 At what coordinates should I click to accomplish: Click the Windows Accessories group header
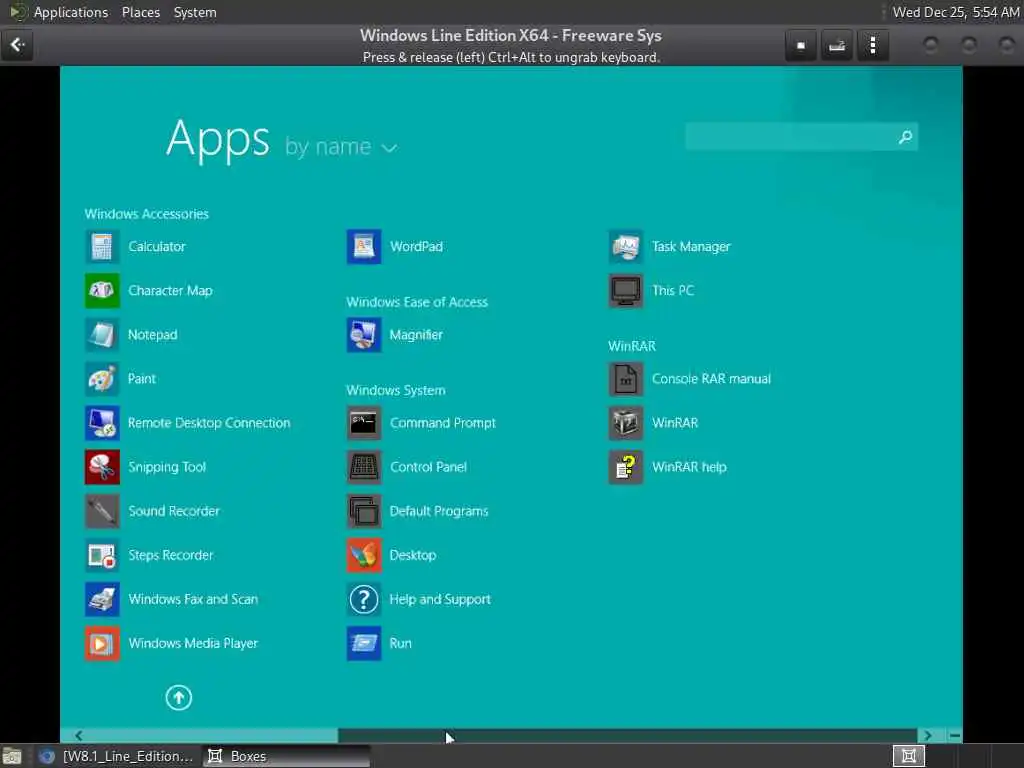coord(147,214)
